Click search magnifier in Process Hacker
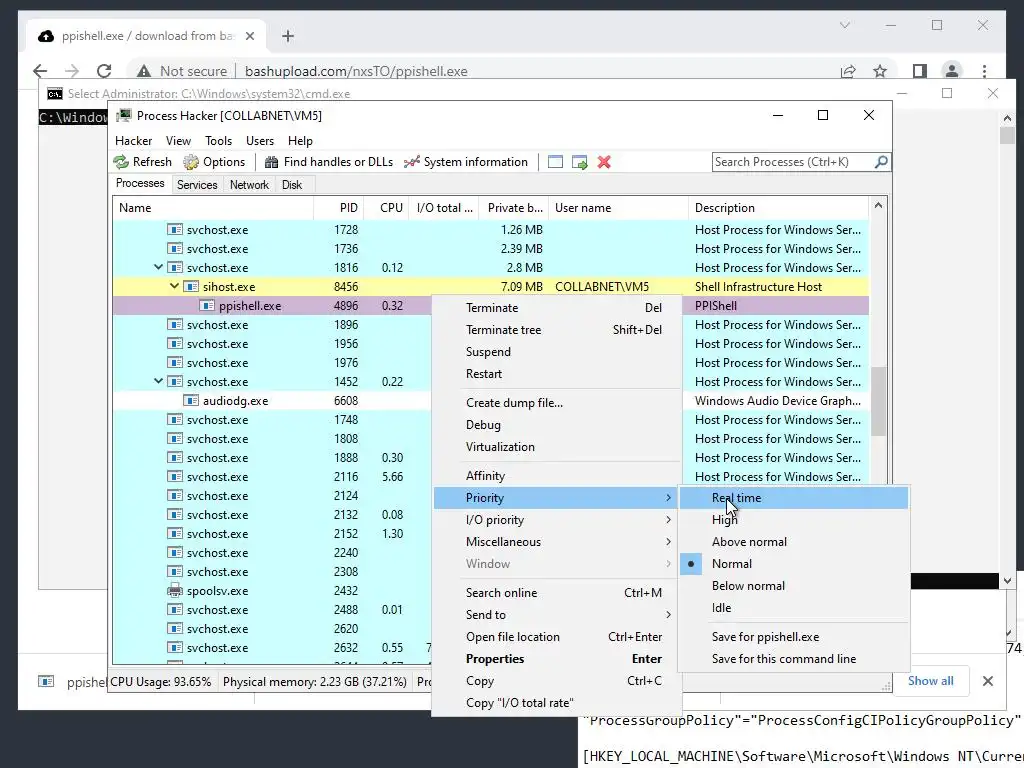1024x768 pixels. (881, 161)
